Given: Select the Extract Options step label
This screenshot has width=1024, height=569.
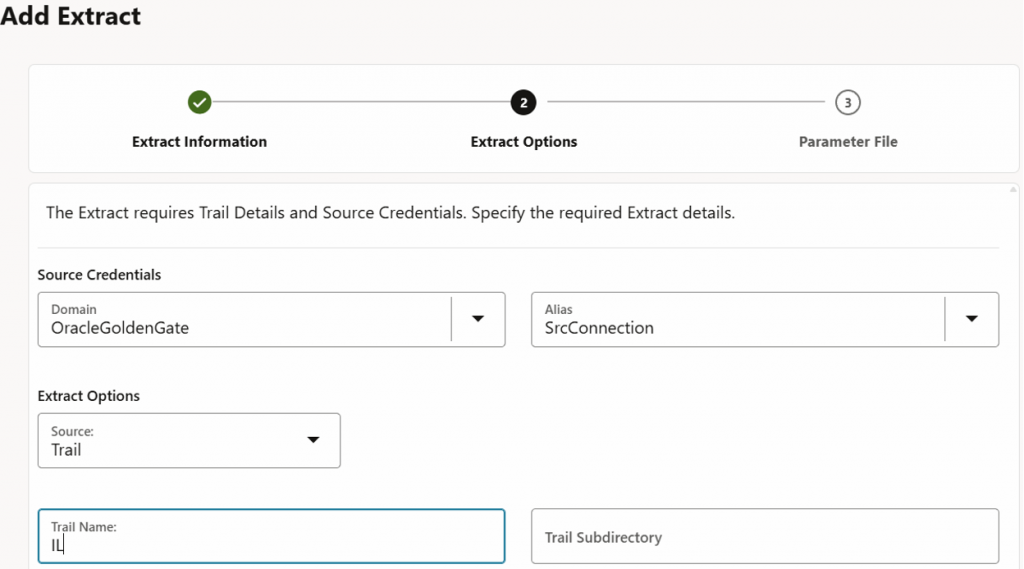Looking at the screenshot, I should click(524, 142).
